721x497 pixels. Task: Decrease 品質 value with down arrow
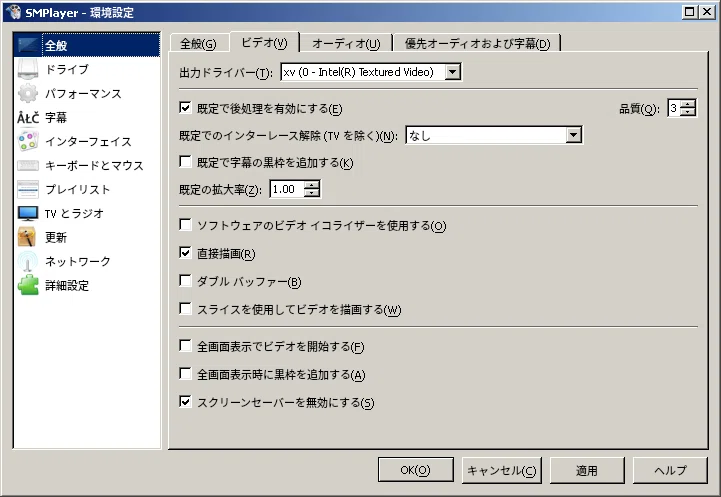click(x=688, y=112)
